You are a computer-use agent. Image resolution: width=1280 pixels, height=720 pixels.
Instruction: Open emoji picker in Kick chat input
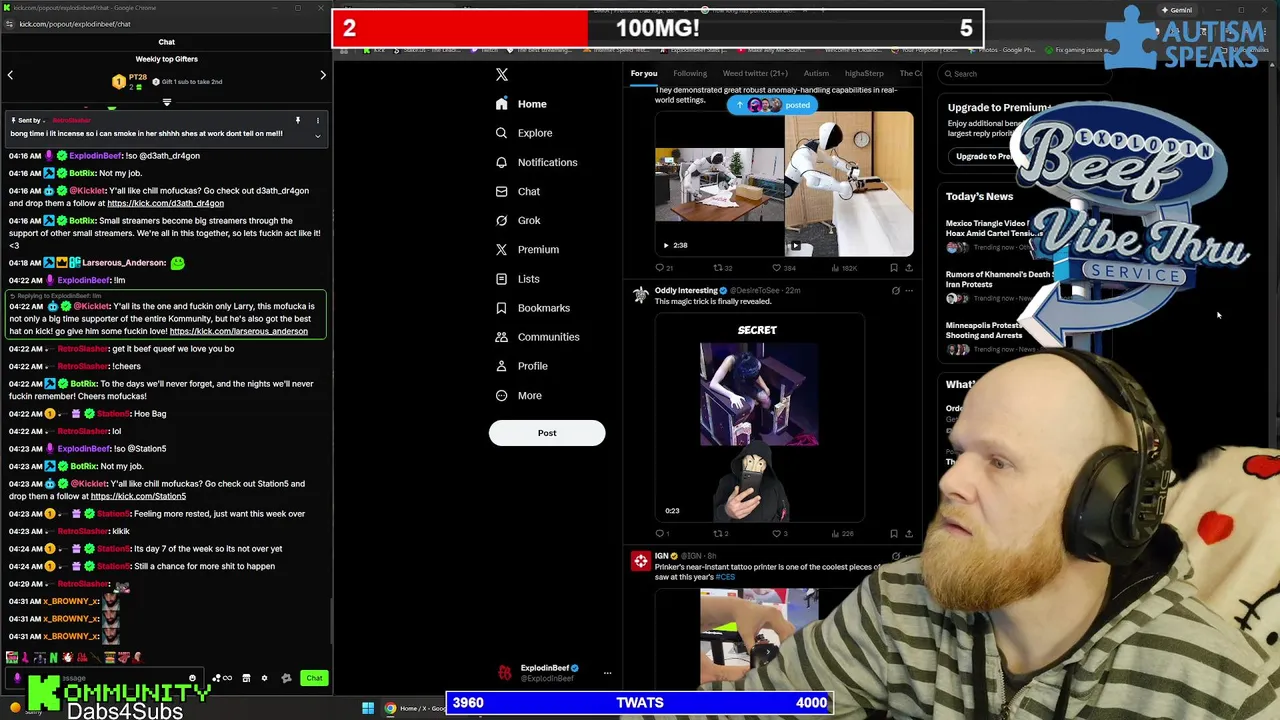(x=192, y=678)
